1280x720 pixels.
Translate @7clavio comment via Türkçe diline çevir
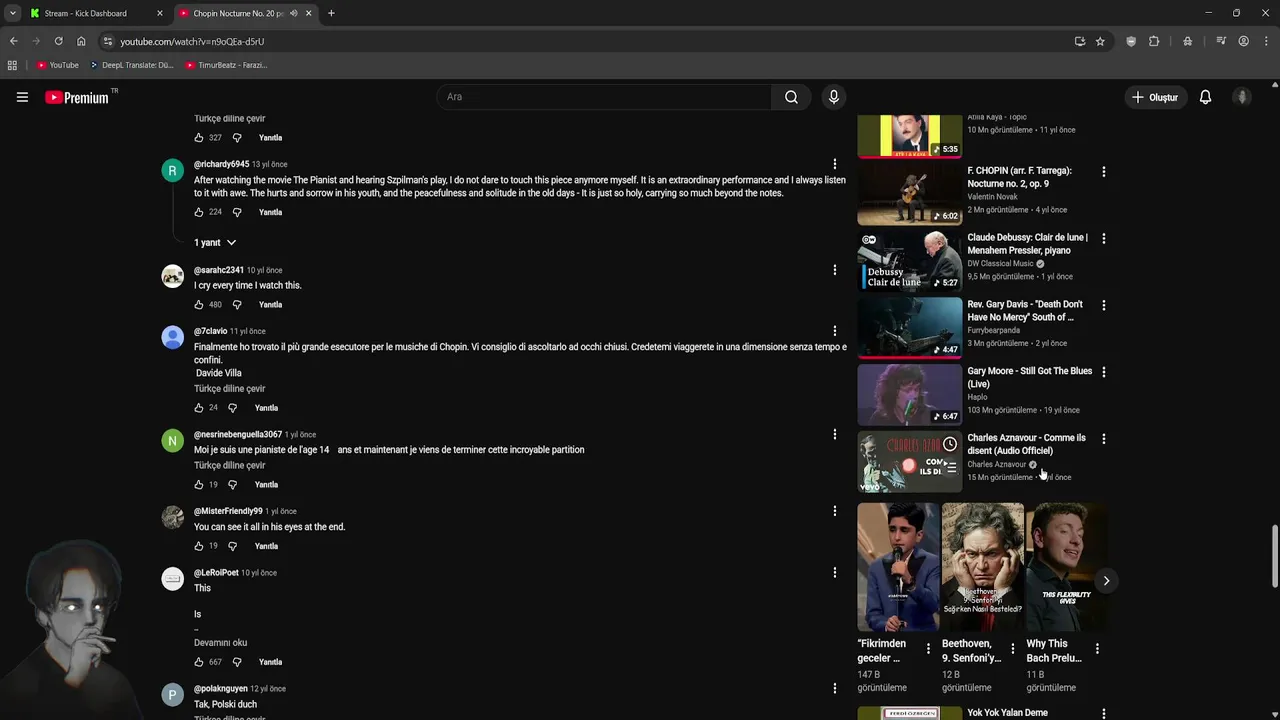pyautogui.click(x=229, y=388)
